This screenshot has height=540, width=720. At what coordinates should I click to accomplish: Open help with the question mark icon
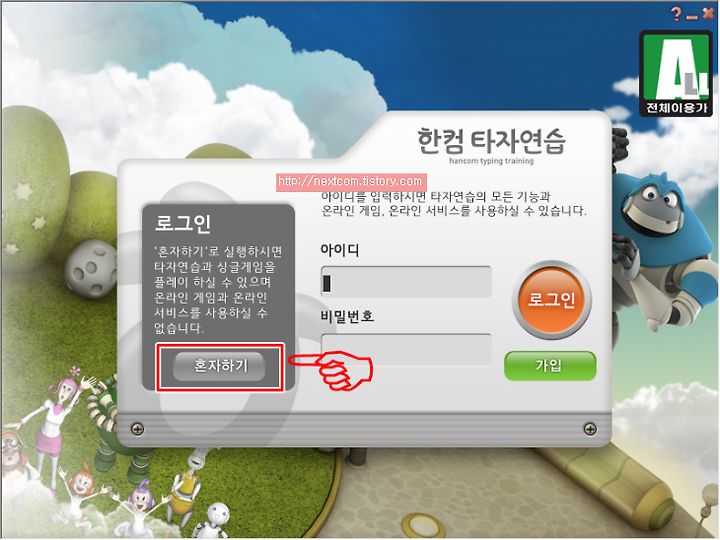click(x=676, y=14)
